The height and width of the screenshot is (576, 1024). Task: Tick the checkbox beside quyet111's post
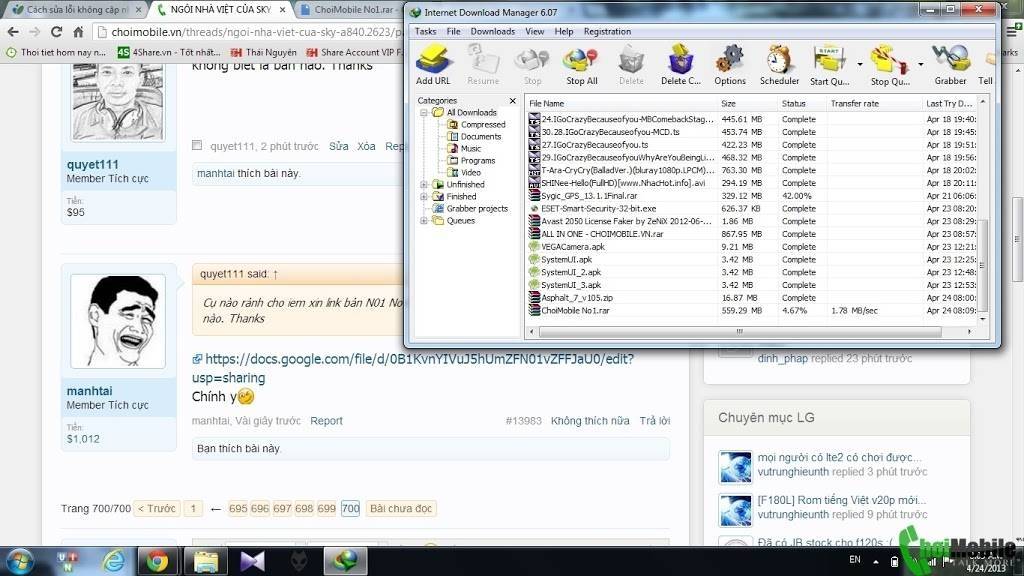pos(197,146)
